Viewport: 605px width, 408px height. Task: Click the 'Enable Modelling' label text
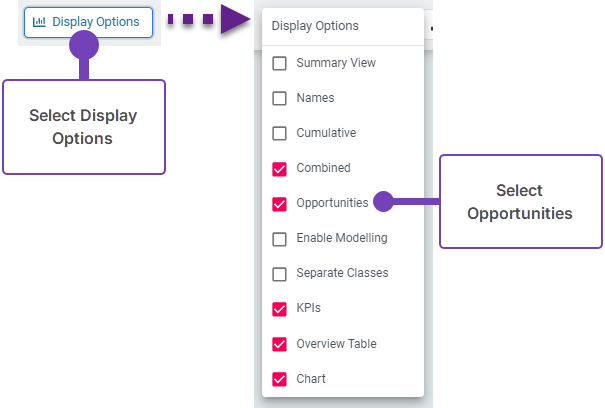coord(341,239)
